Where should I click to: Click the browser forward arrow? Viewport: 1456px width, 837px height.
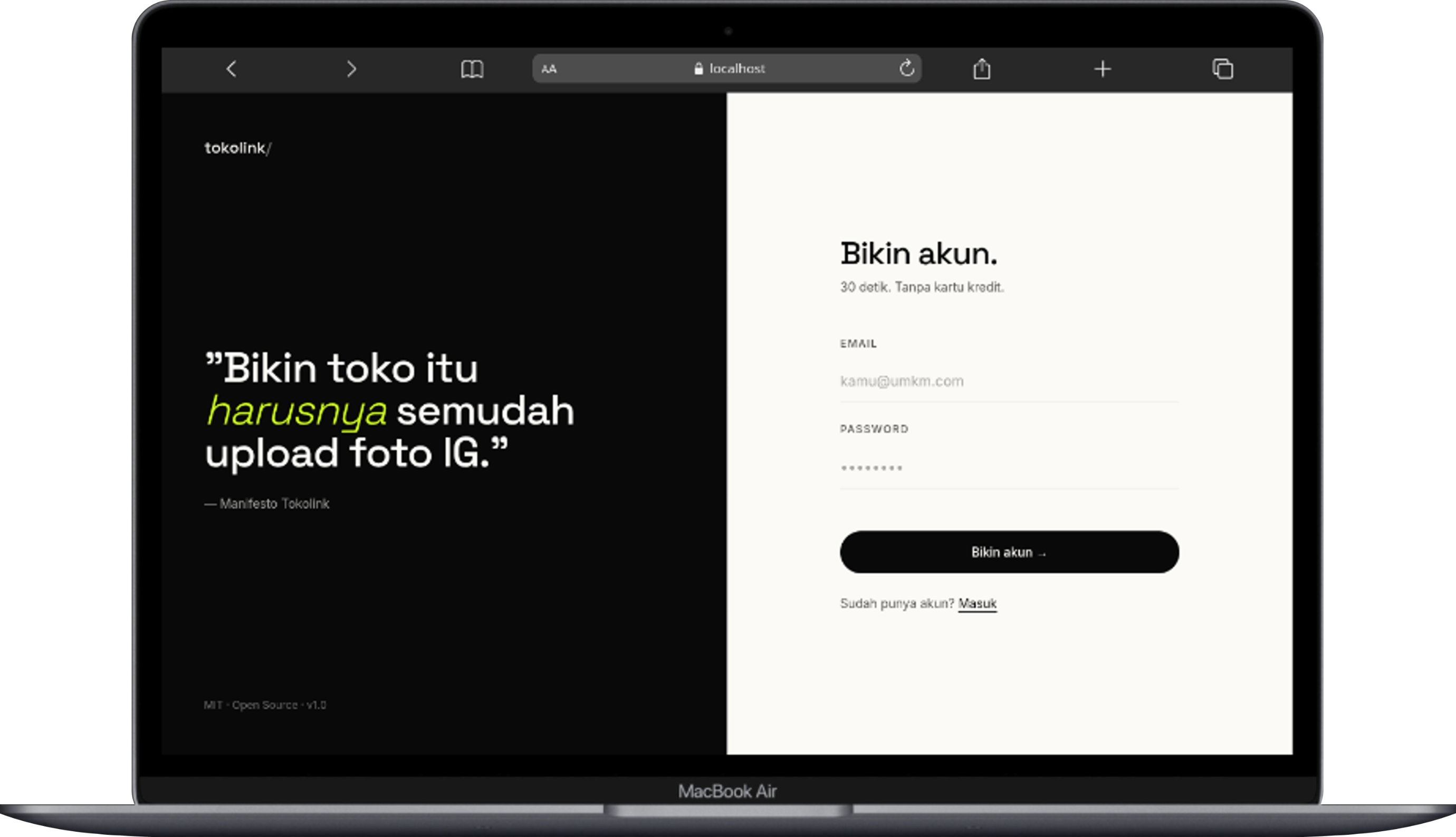click(x=352, y=69)
